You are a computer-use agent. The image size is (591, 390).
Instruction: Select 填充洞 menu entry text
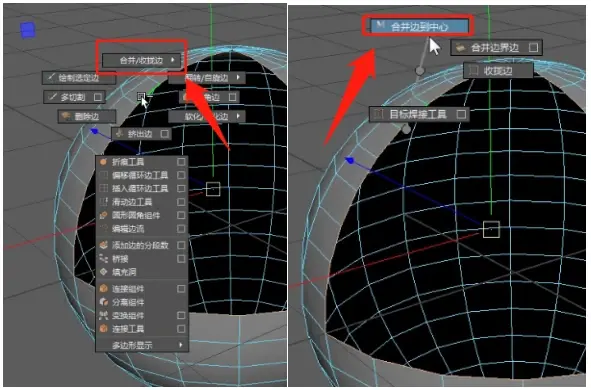(x=124, y=272)
